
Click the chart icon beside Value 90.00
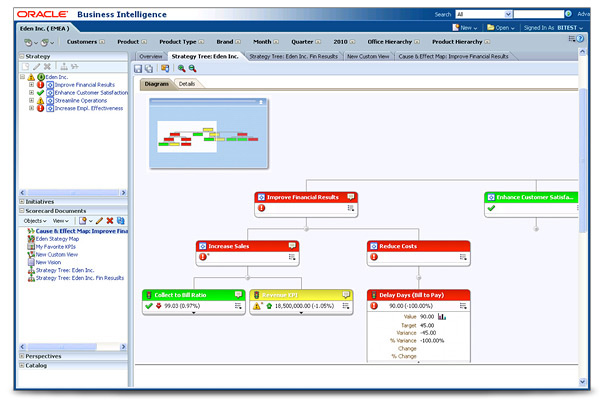coord(442,317)
